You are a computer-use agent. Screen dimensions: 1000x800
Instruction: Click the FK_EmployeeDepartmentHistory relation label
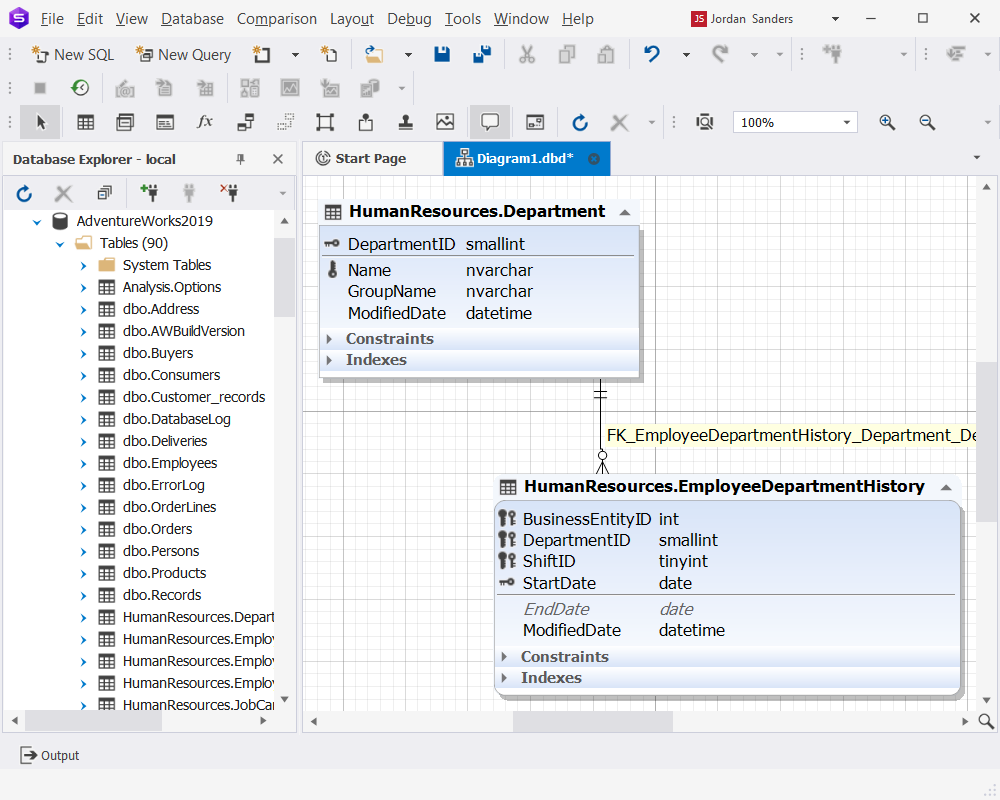click(x=790, y=436)
